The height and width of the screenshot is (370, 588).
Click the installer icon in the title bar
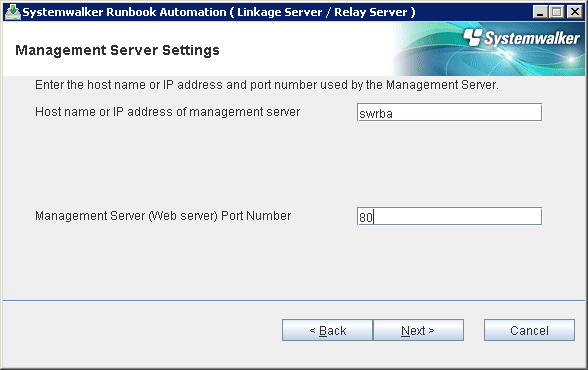(x=13, y=12)
